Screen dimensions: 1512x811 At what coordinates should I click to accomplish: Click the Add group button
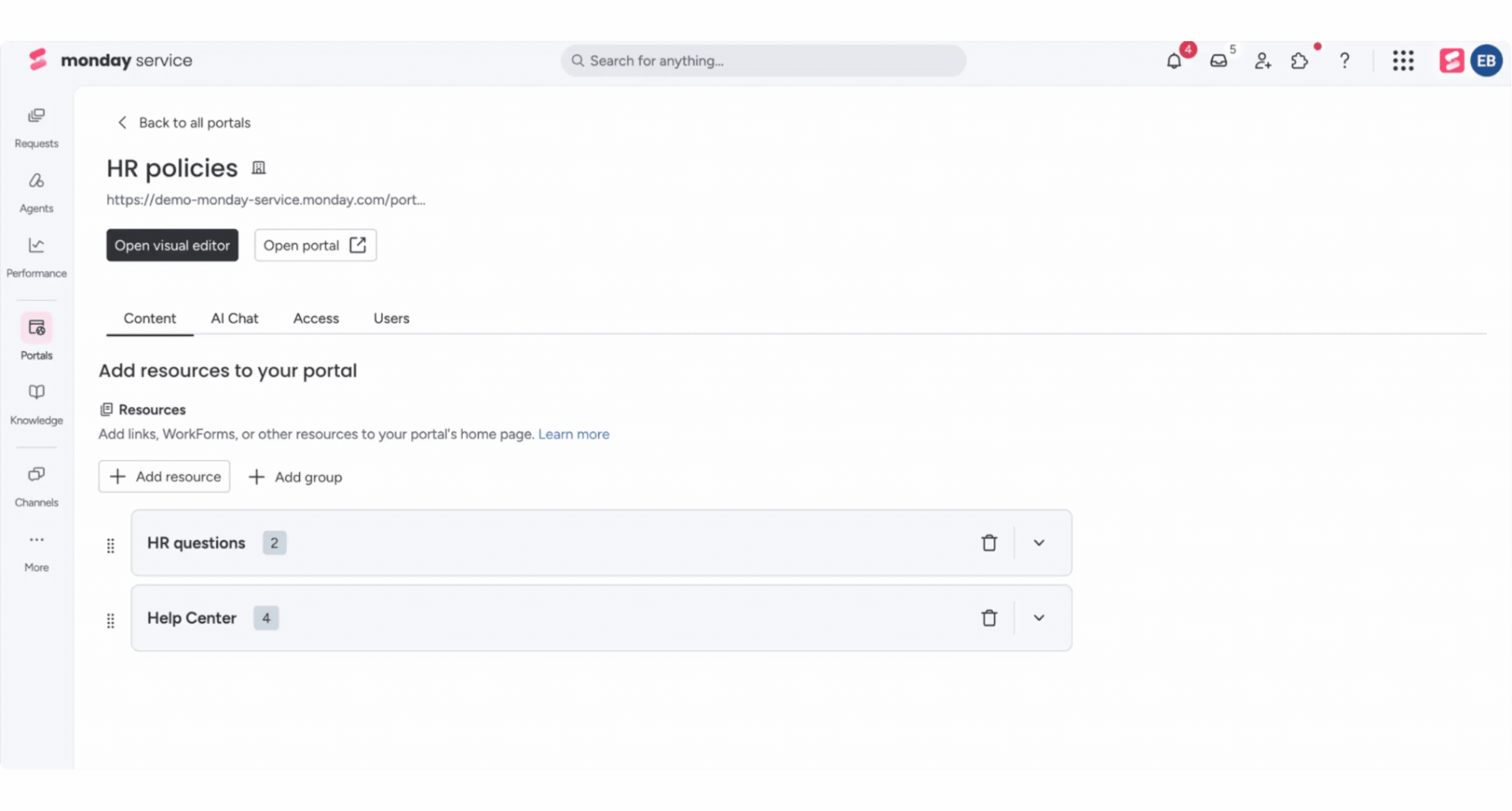296,477
